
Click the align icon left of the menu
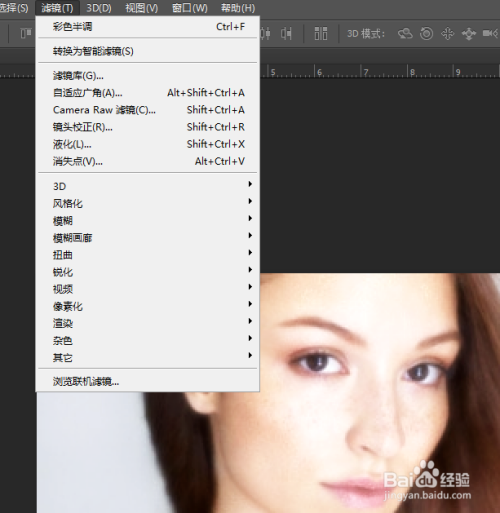pos(26,33)
